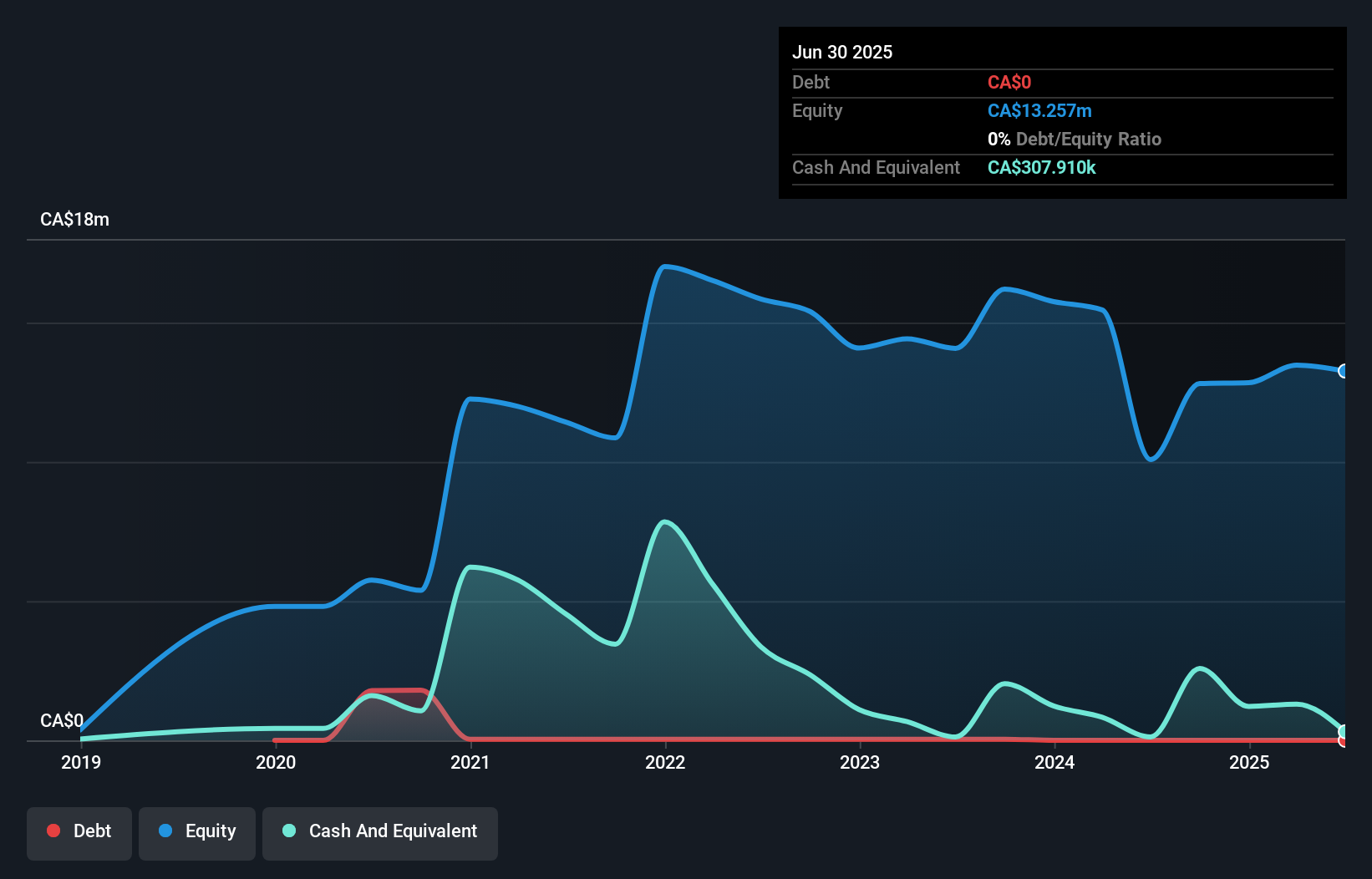Toggle the Cash And Equivalent legend button
The width and height of the screenshot is (1372, 879).
coord(380,833)
